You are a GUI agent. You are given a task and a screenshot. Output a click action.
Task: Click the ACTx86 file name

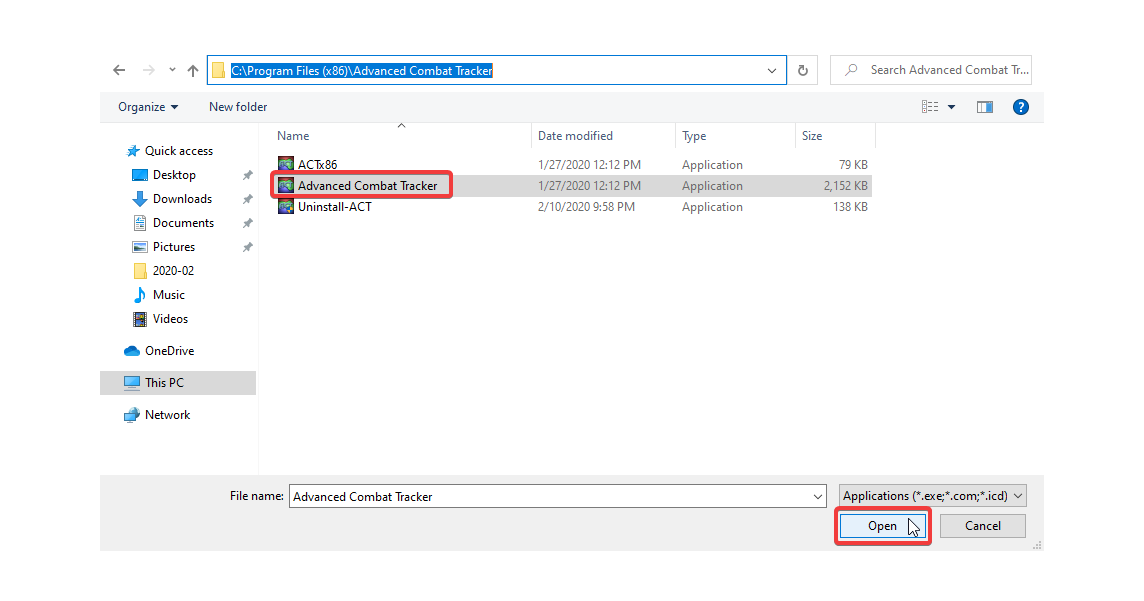click(x=317, y=164)
